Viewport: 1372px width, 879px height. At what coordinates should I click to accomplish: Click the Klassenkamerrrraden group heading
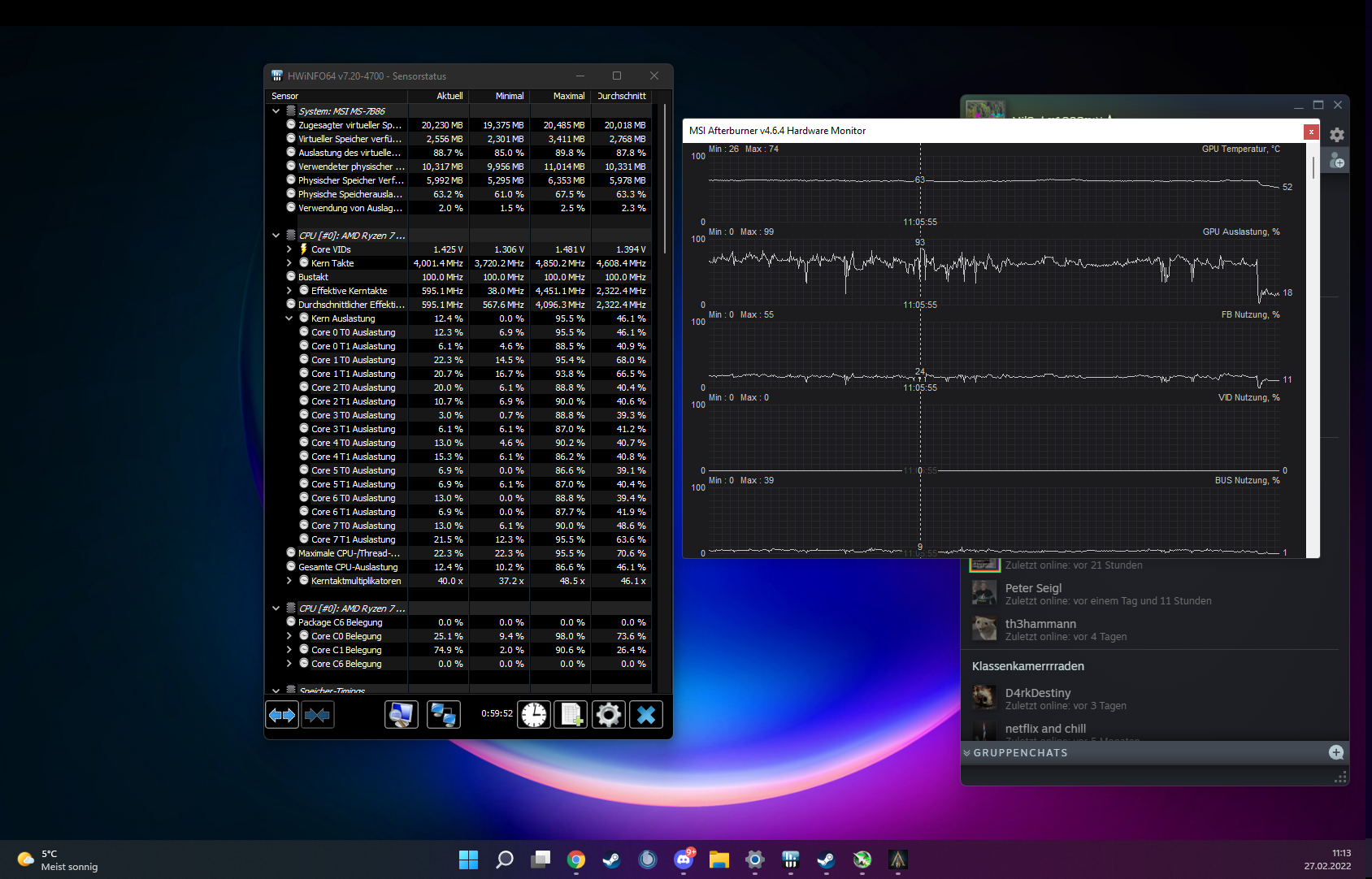pos(1028,666)
